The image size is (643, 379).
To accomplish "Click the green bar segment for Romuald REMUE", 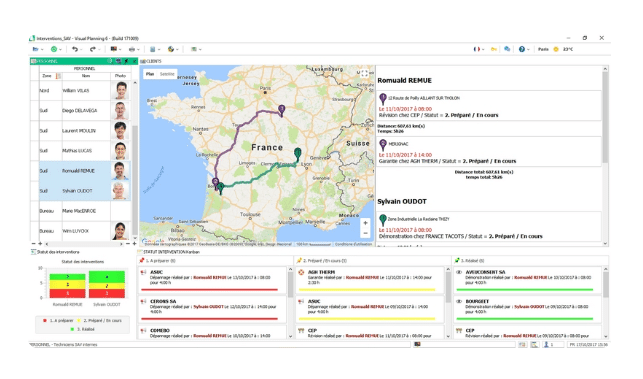I will pyautogui.click(x=67, y=277).
